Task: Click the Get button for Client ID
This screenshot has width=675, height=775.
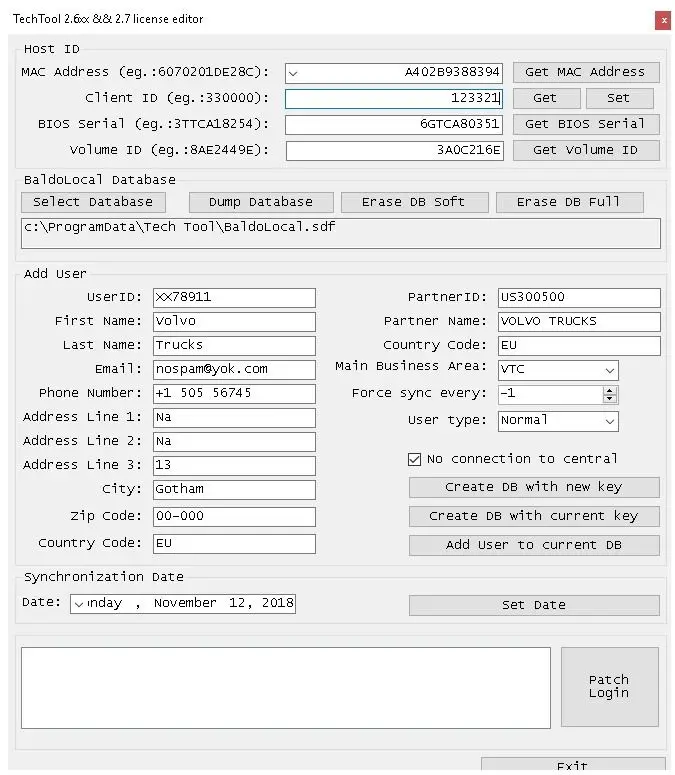Action: pos(547,98)
